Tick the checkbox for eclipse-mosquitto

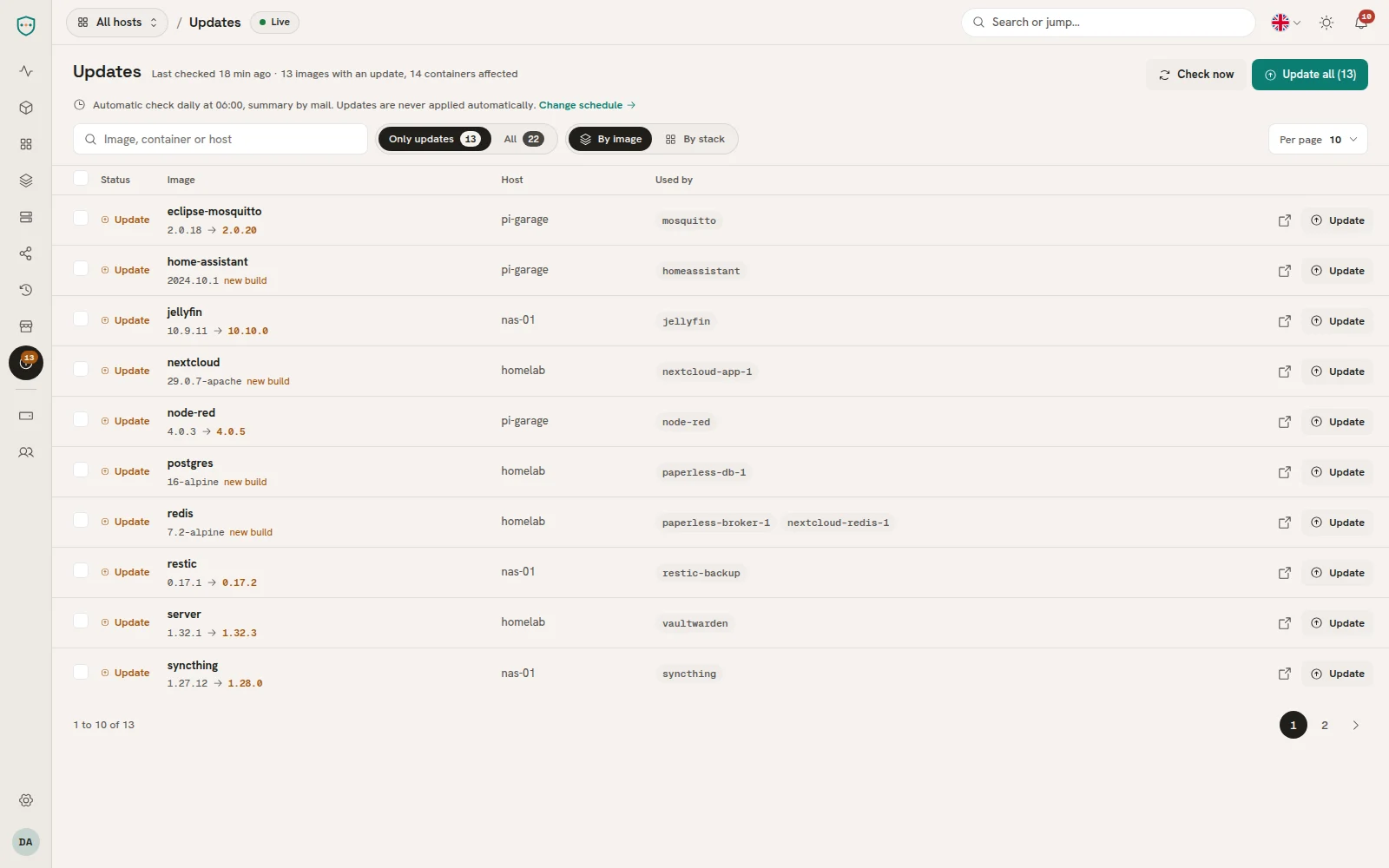pos(81,219)
